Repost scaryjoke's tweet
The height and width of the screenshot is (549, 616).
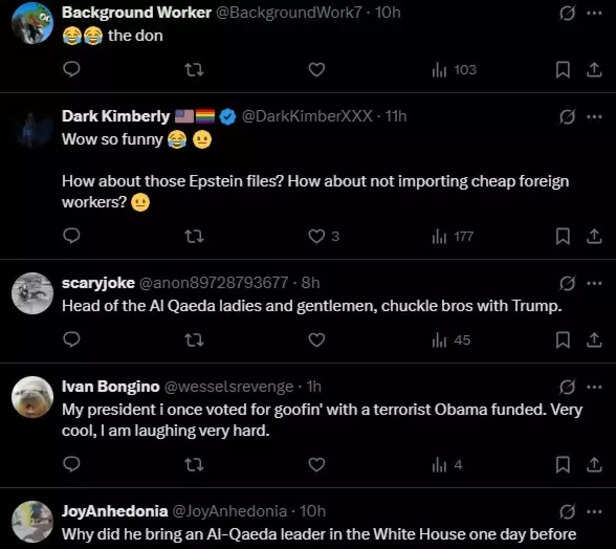[x=194, y=340]
